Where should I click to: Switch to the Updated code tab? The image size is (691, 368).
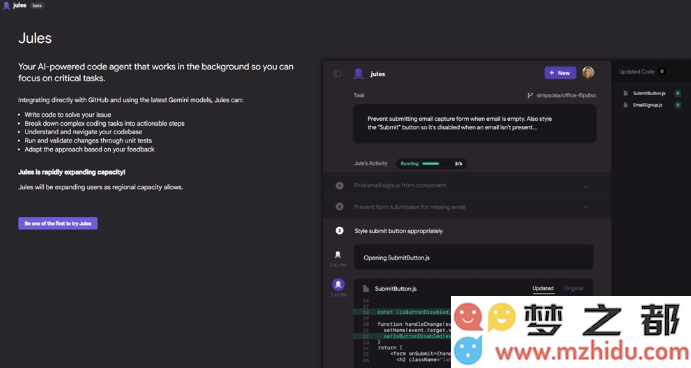[x=542, y=288]
